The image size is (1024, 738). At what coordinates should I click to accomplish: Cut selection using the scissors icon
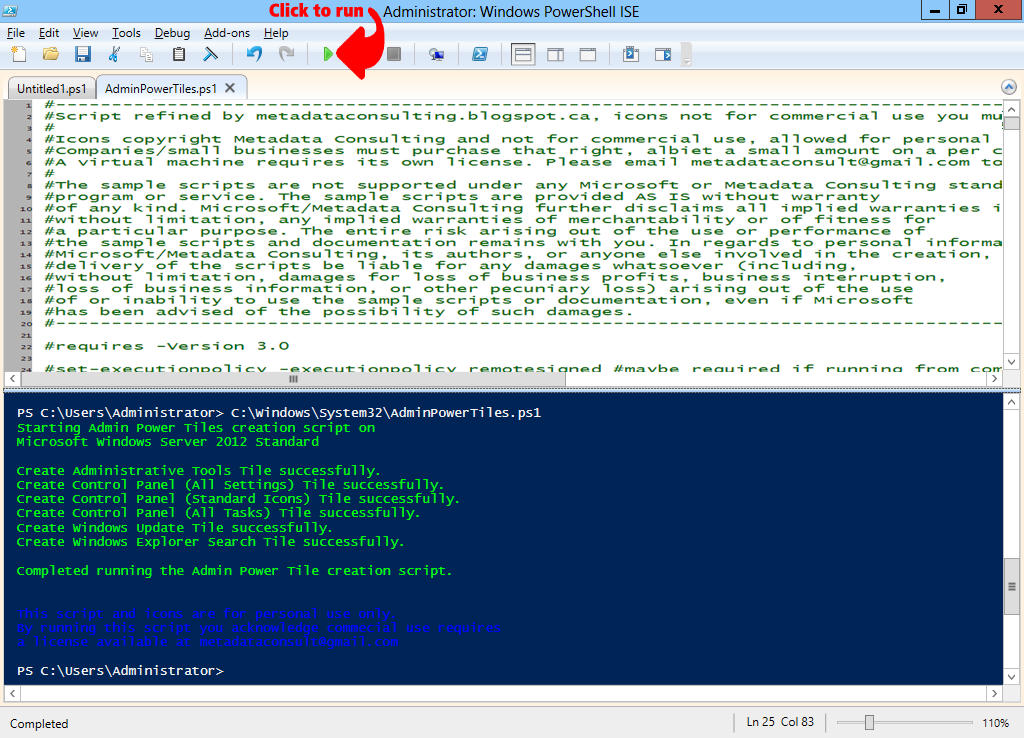tap(114, 54)
